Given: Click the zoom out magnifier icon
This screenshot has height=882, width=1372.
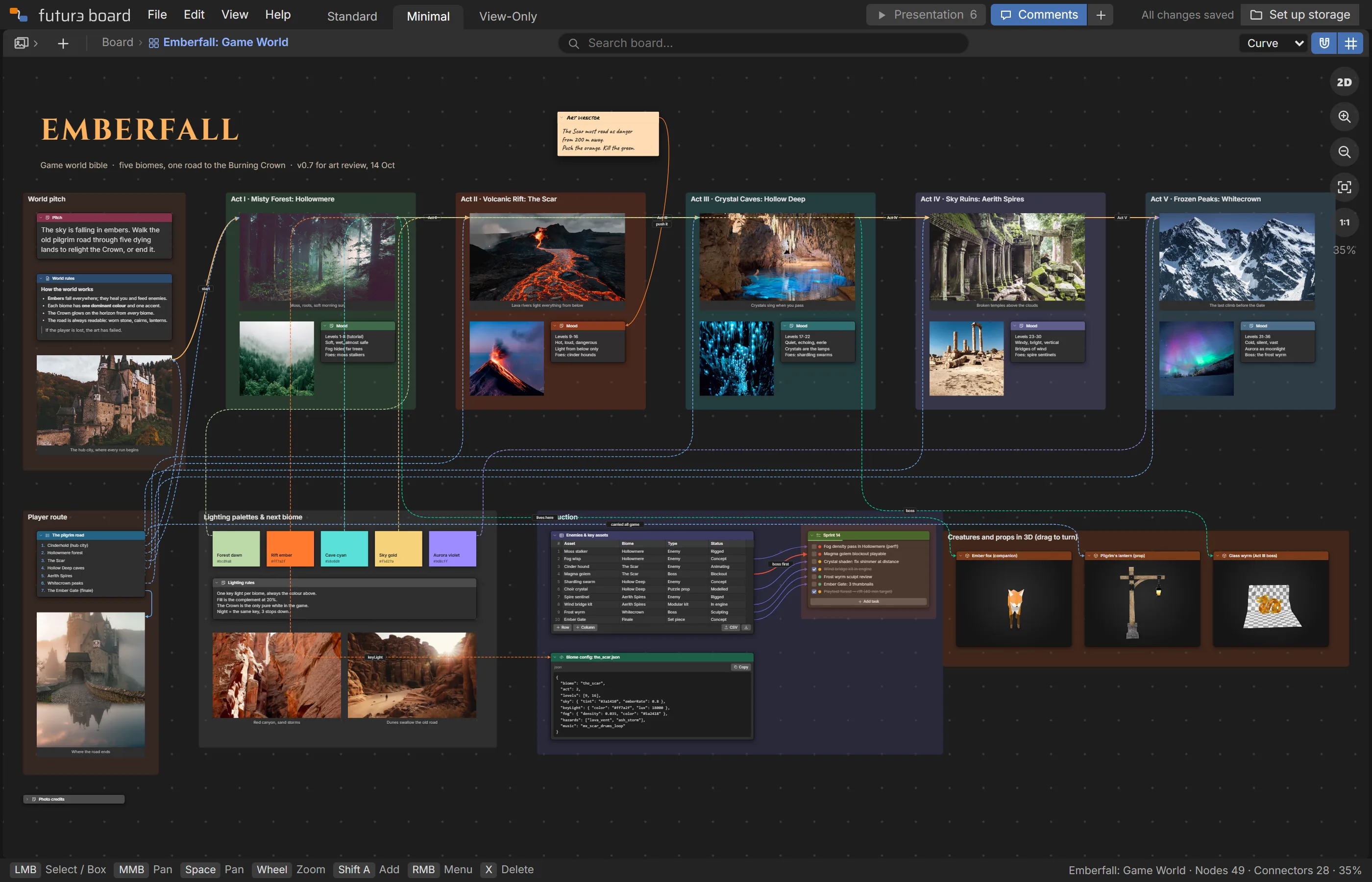Looking at the screenshot, I should pyautogui.click(x=1344, y=152).
